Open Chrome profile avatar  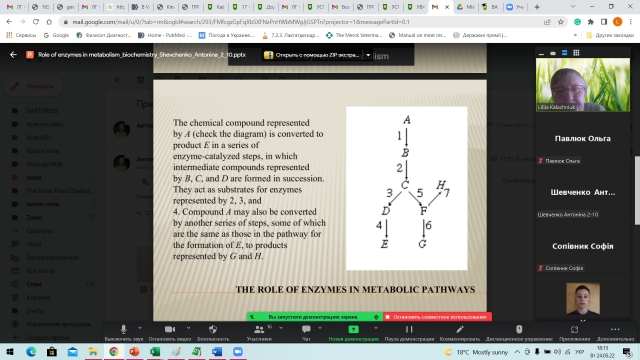(618, 22)
